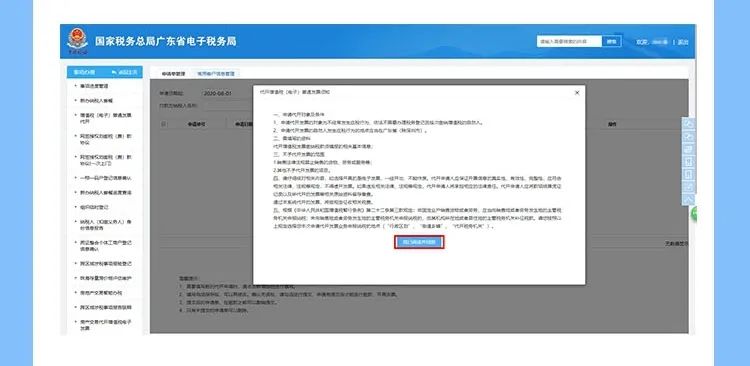The width and height of the screenshot is (750, 366).
Task: Click the blue agree button in dialog
Action: [x=419, y=243]
